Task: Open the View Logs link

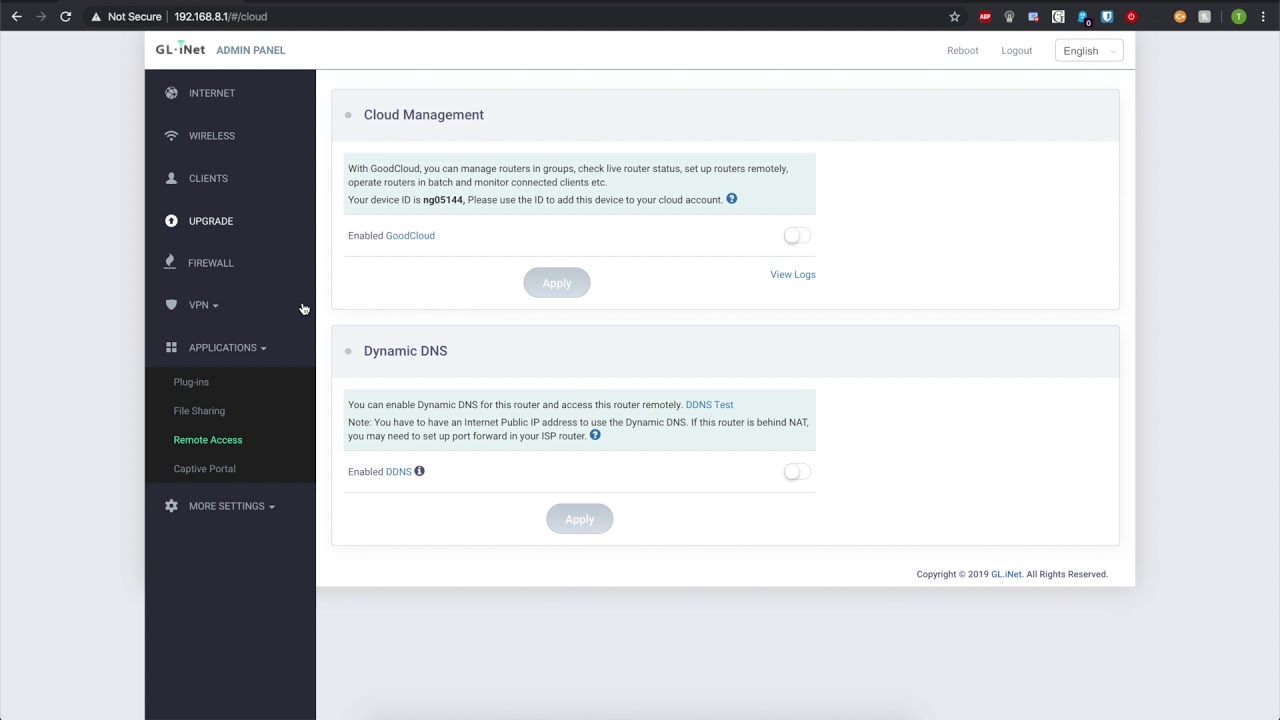Action: coord(793,274)
